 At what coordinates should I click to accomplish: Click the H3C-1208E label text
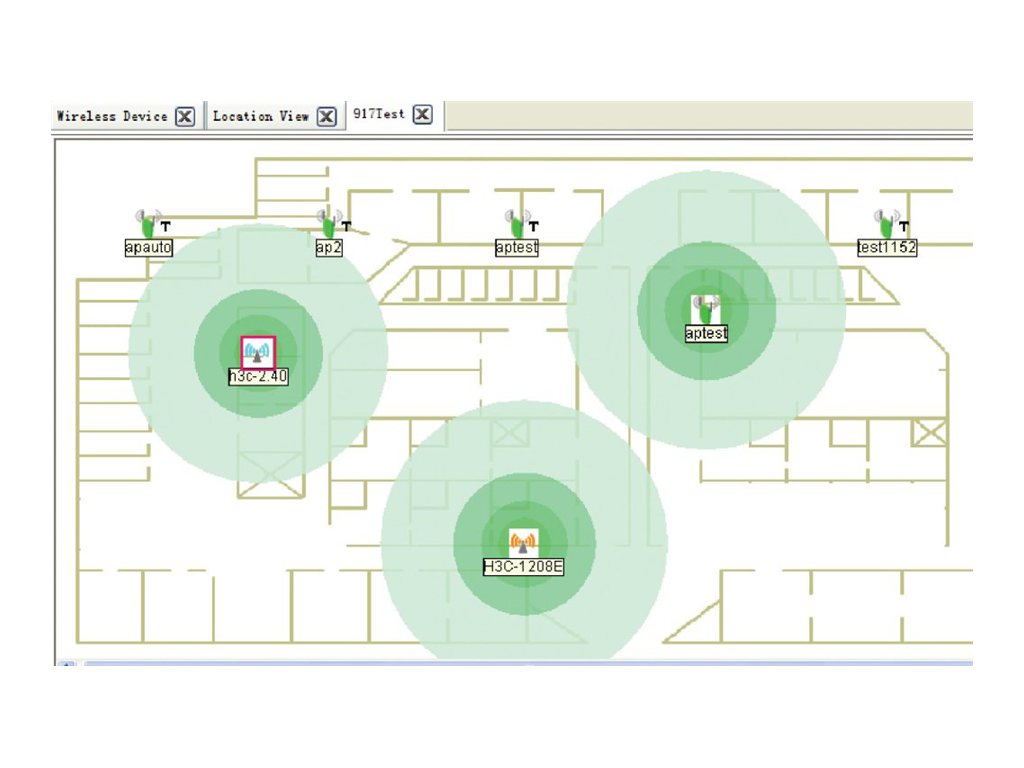click(x=524, y=566)
